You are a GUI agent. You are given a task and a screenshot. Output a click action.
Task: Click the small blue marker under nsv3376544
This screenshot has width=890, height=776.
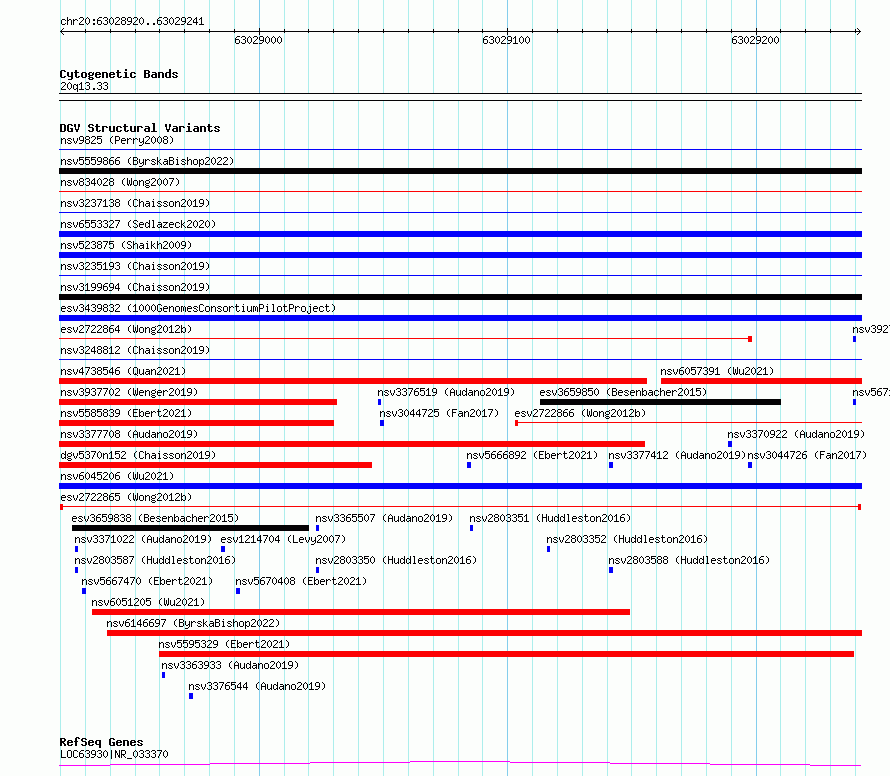point(191,696)
